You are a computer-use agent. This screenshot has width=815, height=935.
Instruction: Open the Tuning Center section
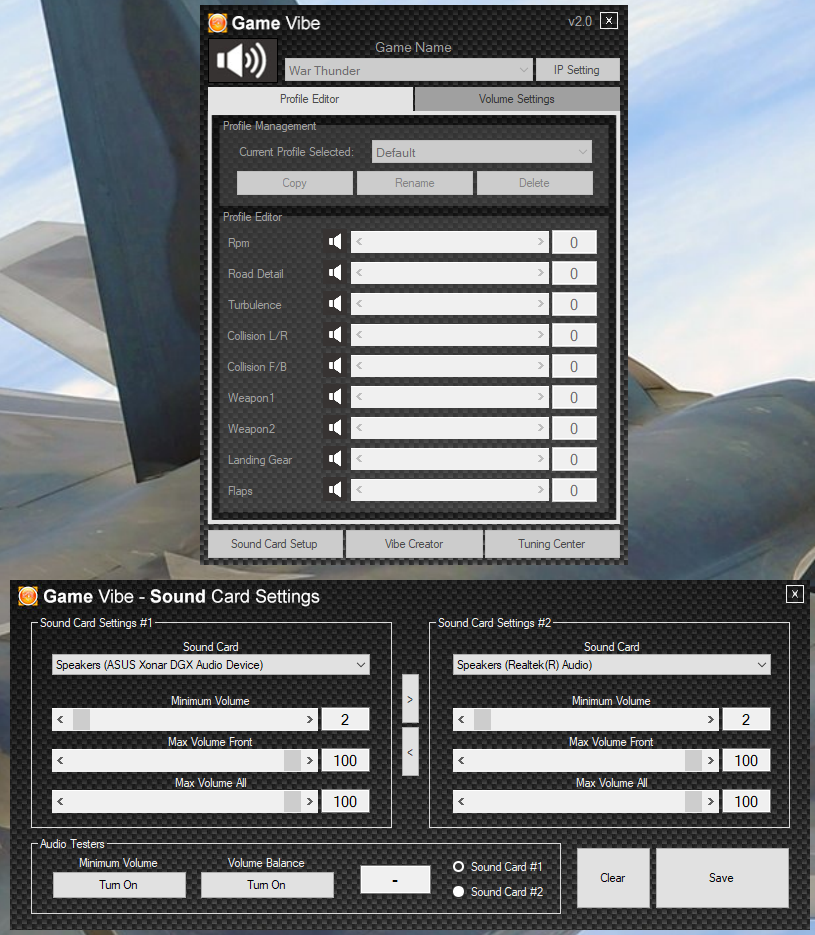pos(551,544)
